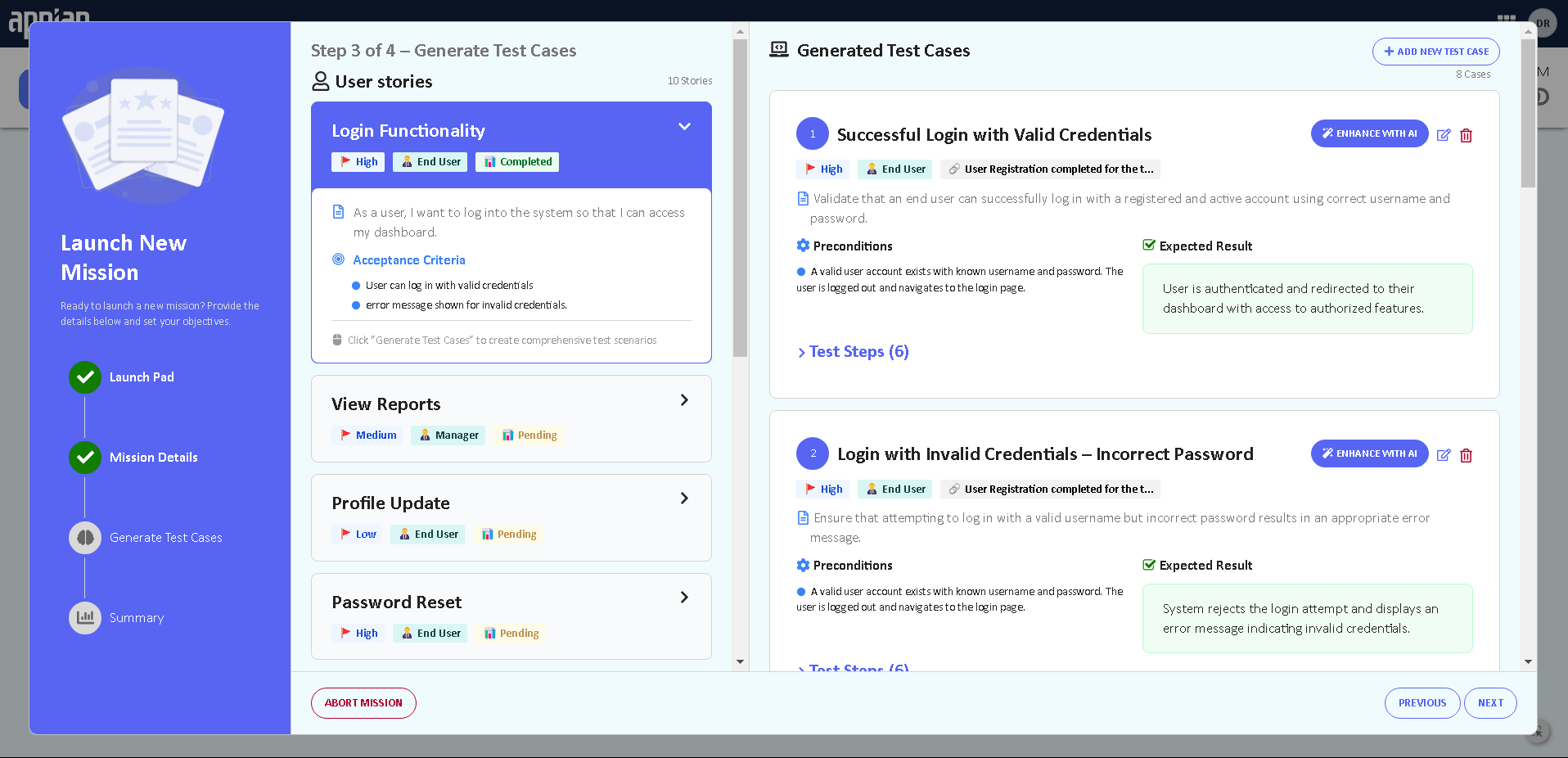The image size is (1568, 758).
Task: Expand the Profile Update user story
Action: 684,499
